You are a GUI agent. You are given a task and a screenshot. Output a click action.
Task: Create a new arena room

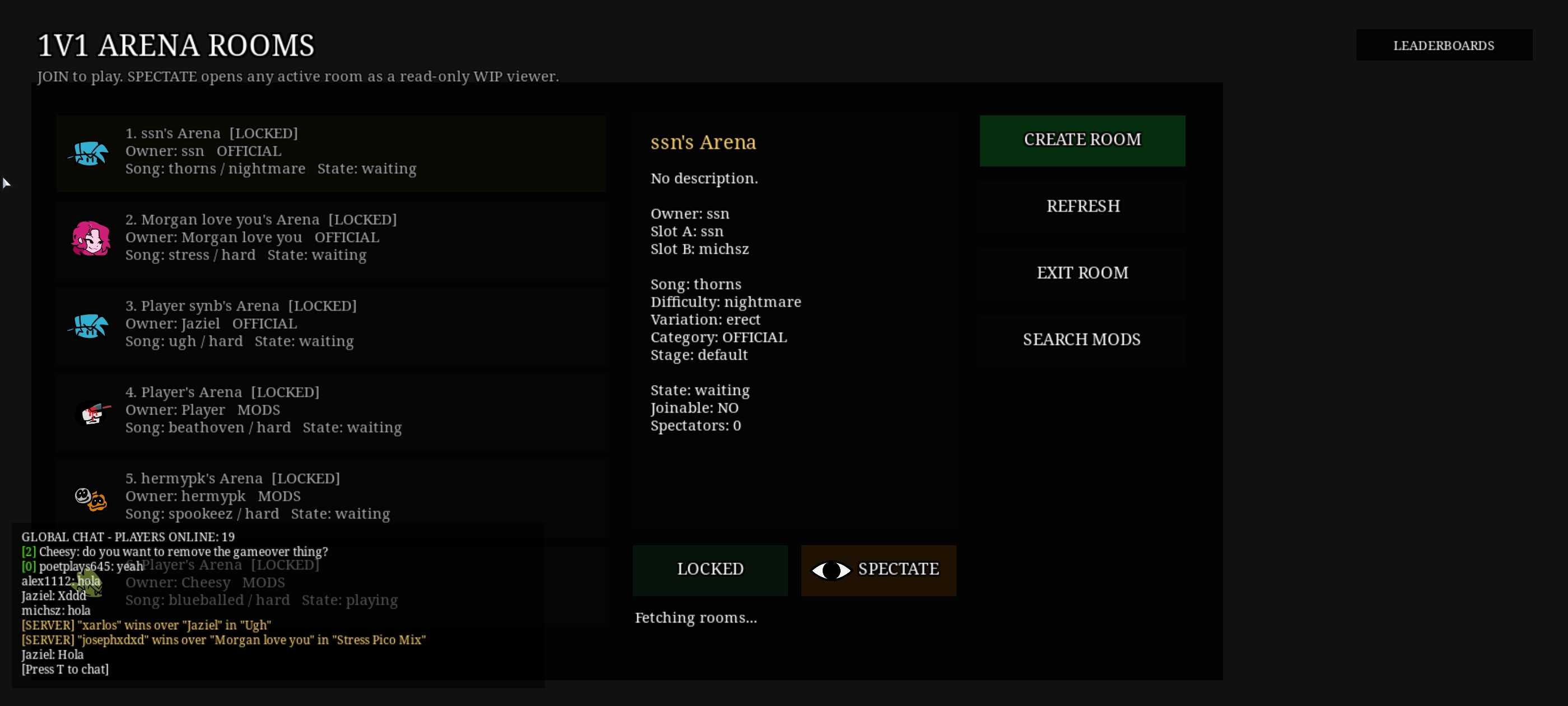point(1082,140)
